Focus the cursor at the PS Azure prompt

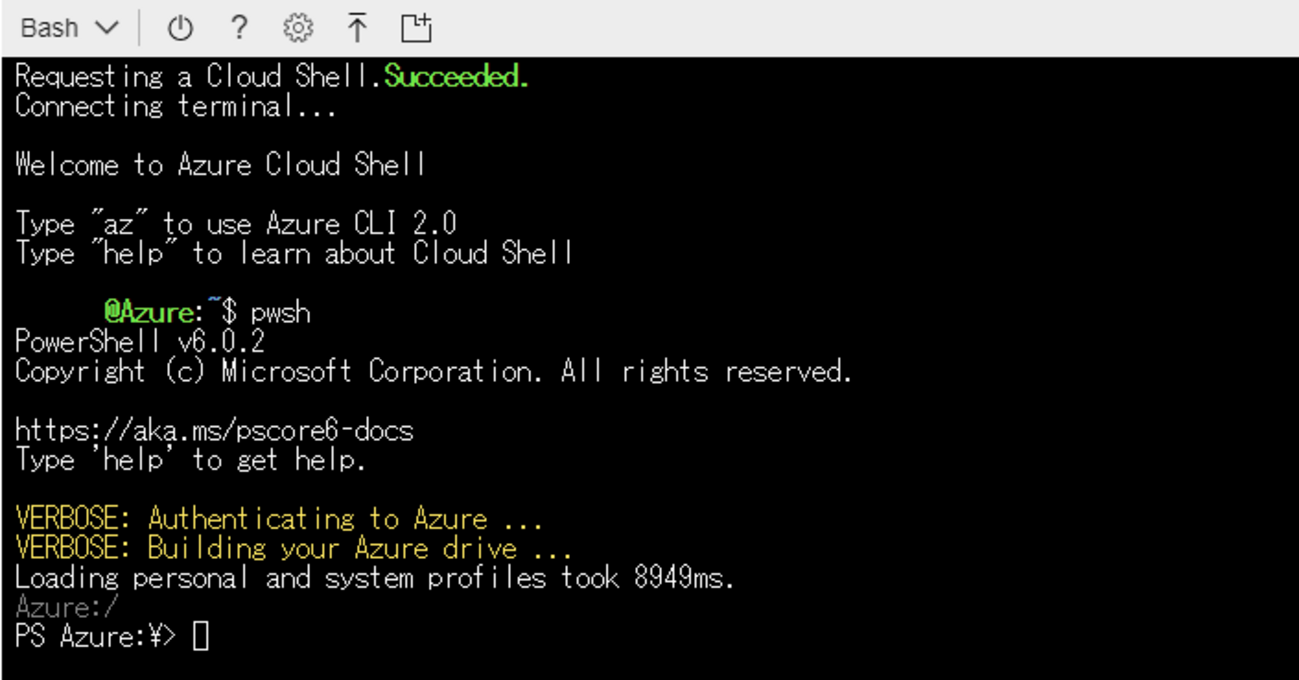point(201,636)
